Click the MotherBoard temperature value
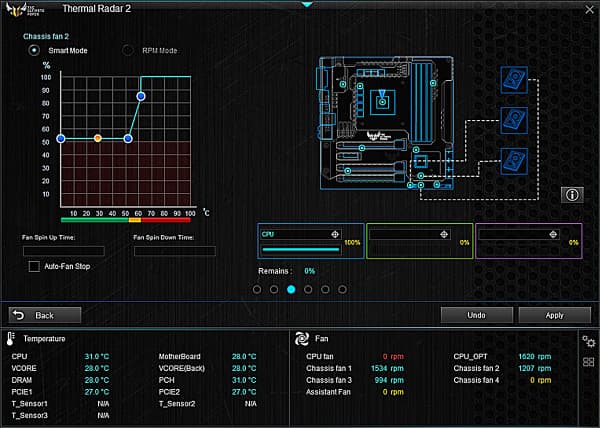Image resolution: width=600 pixels, height=428 pixels. click(244, 356)
